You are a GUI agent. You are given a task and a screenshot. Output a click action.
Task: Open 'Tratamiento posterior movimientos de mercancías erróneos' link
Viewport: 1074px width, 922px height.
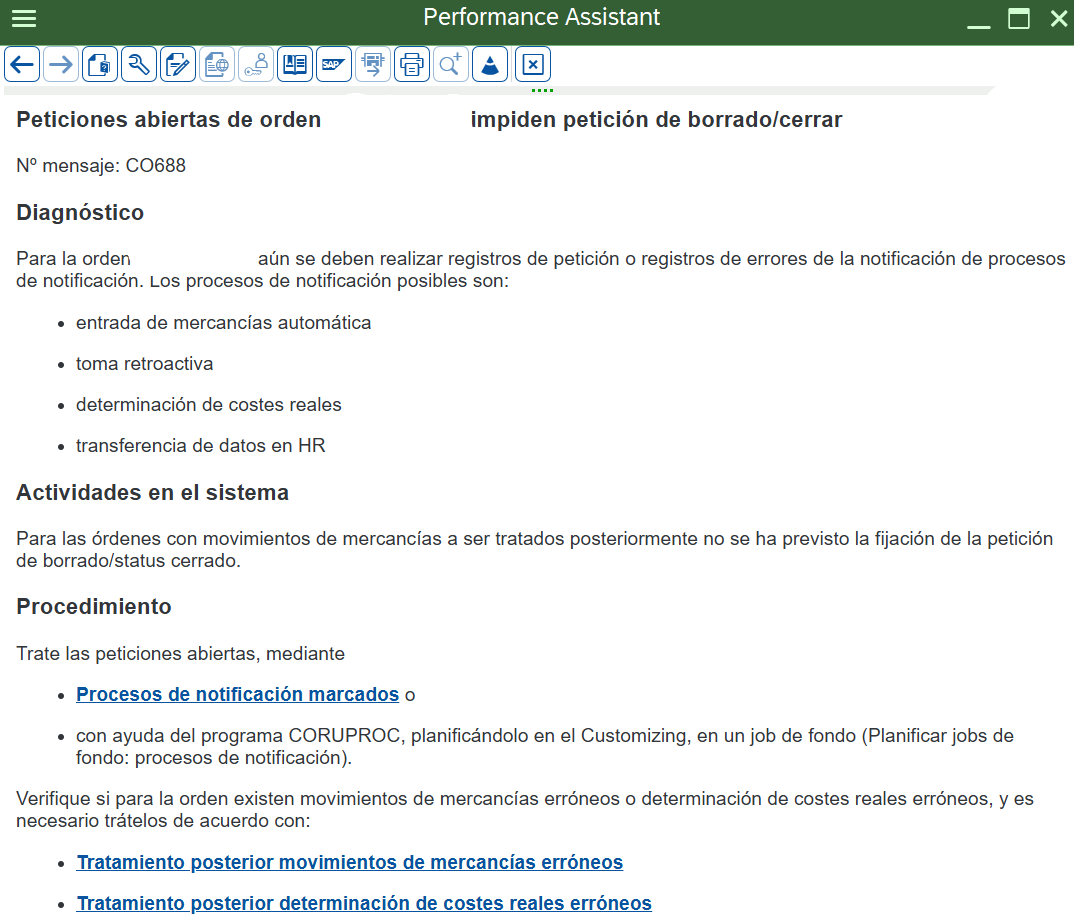pos(349,862)
